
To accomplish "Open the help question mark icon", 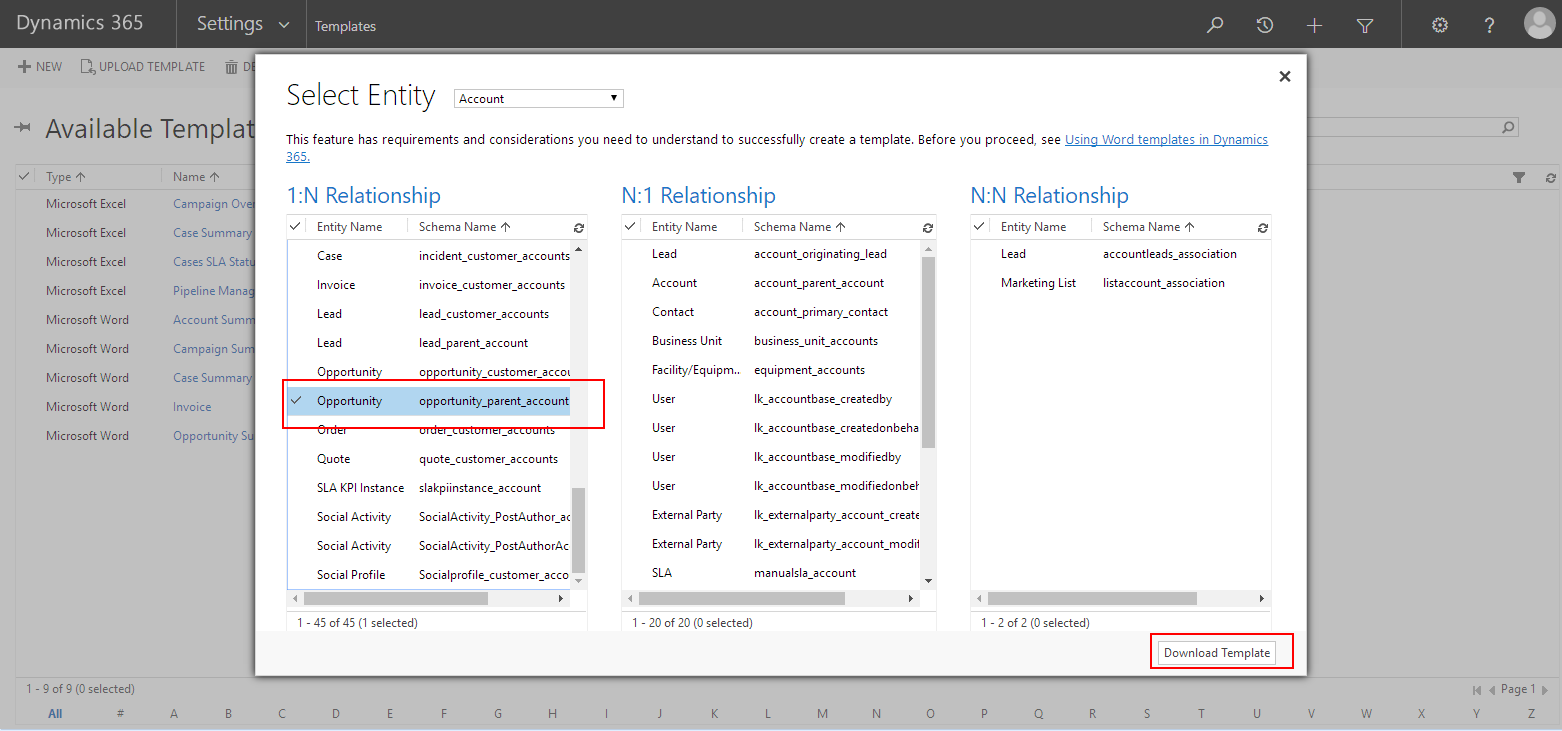I will [x=1490, y=25].
